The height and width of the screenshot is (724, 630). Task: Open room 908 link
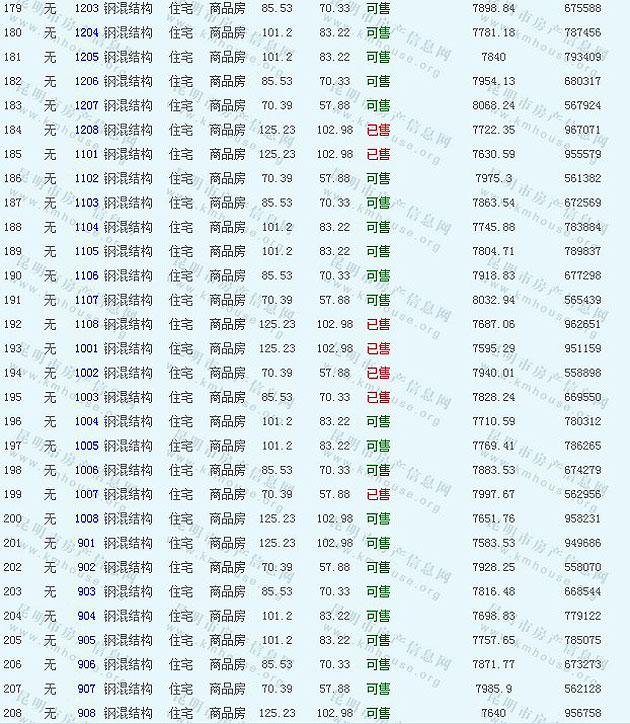click(x=87, y=713)
